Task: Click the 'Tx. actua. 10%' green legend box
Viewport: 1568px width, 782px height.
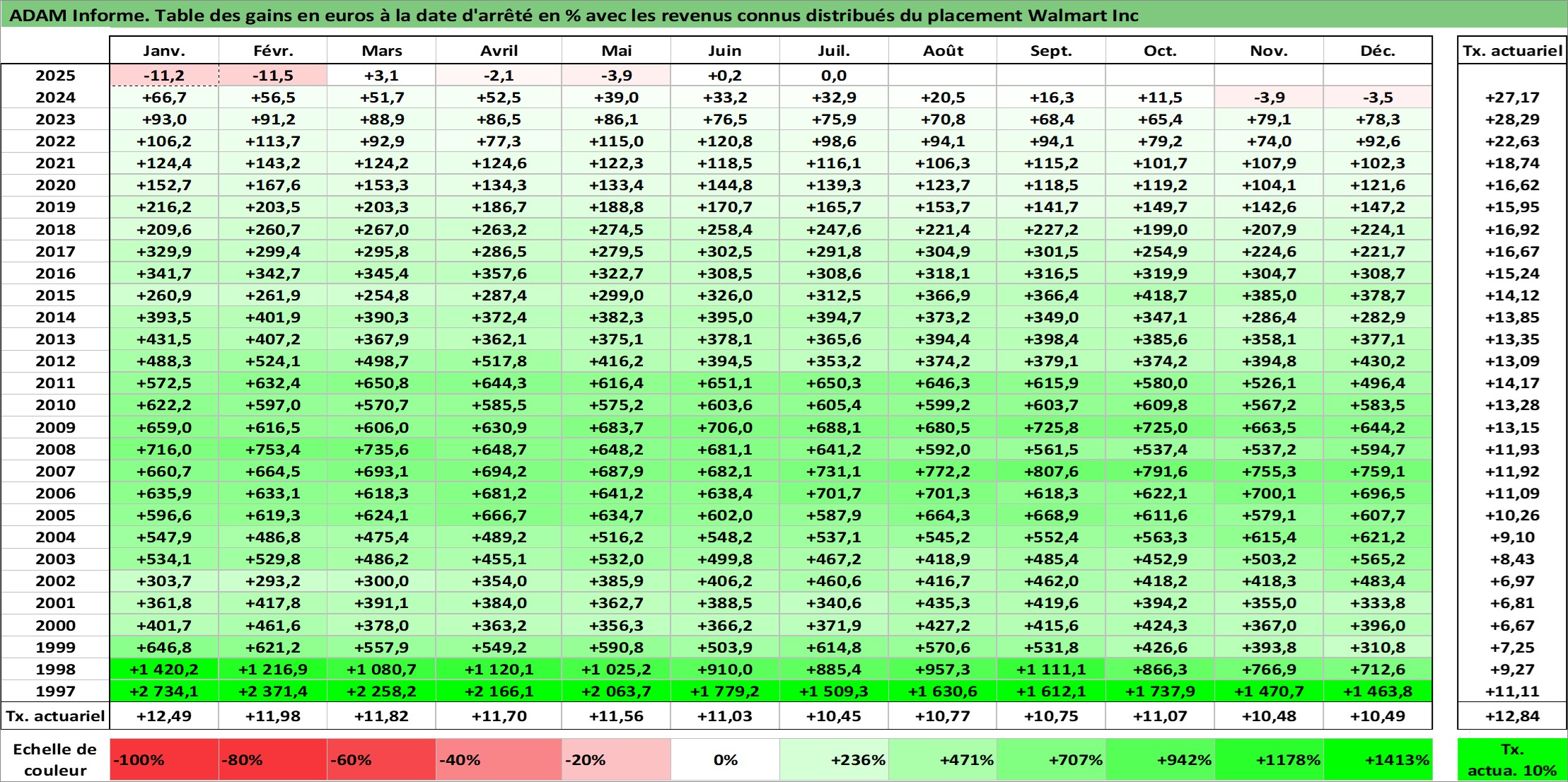Action: [x=1512, y=760]
